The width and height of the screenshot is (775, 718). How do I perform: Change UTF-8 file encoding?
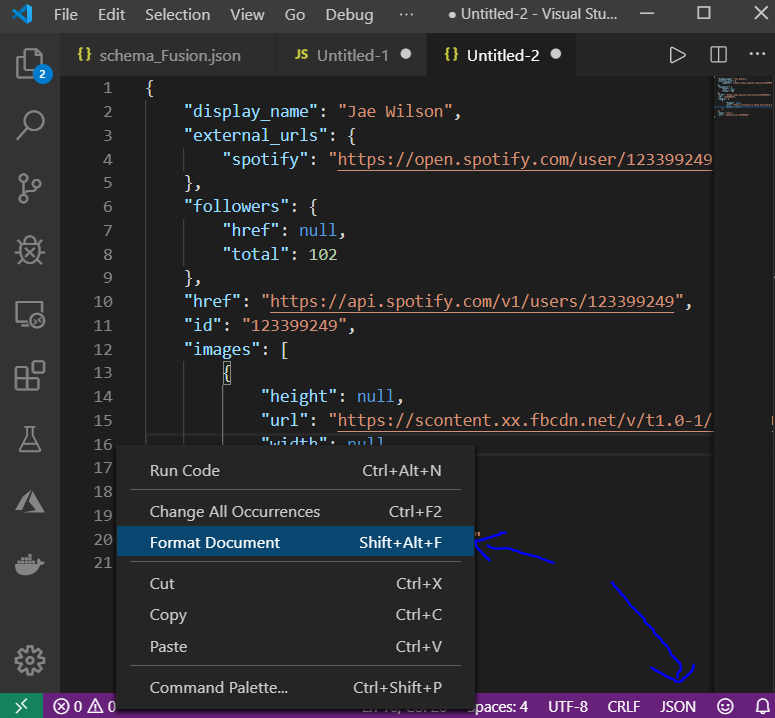[568, 707]
